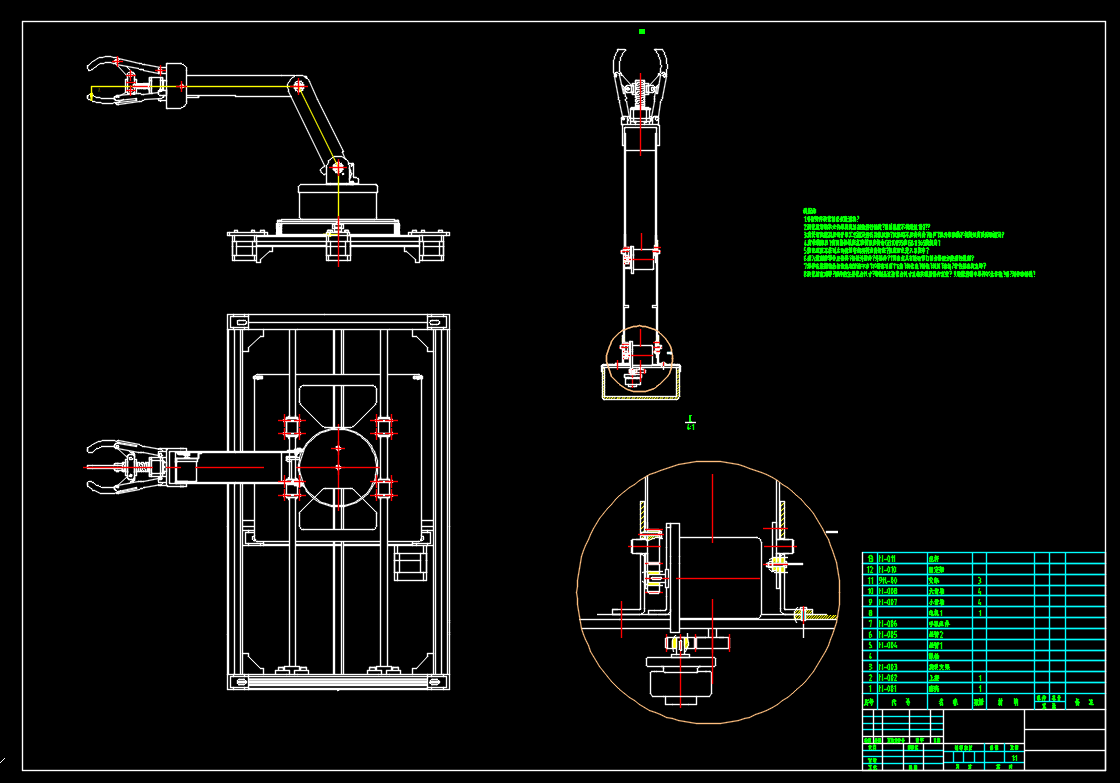Select the gripper claw in the side elevation view
1120x783 pixels.
click(x=126, y=81)
